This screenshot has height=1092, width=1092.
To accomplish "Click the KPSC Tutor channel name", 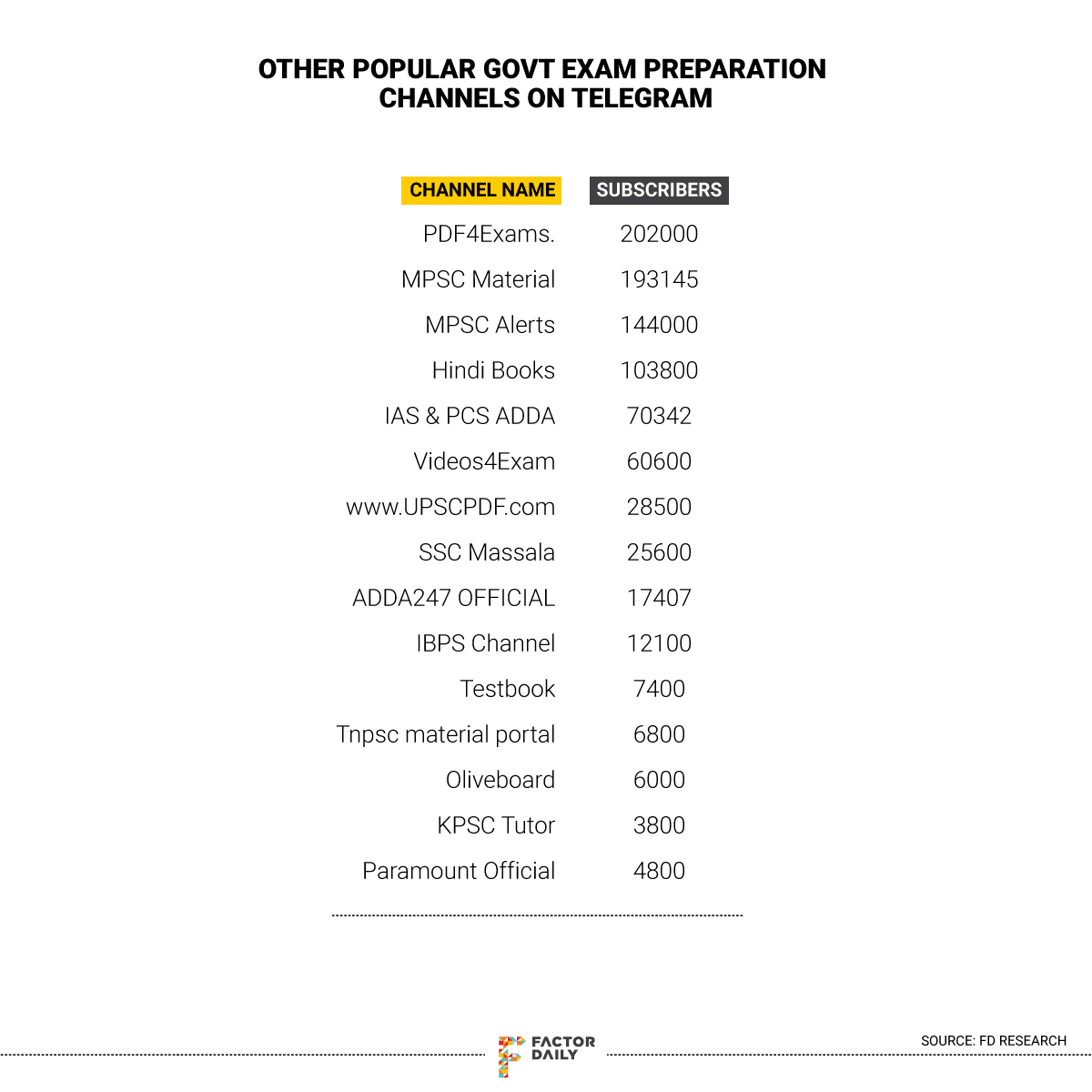I will pyautogui.click(x=496, y=825).
